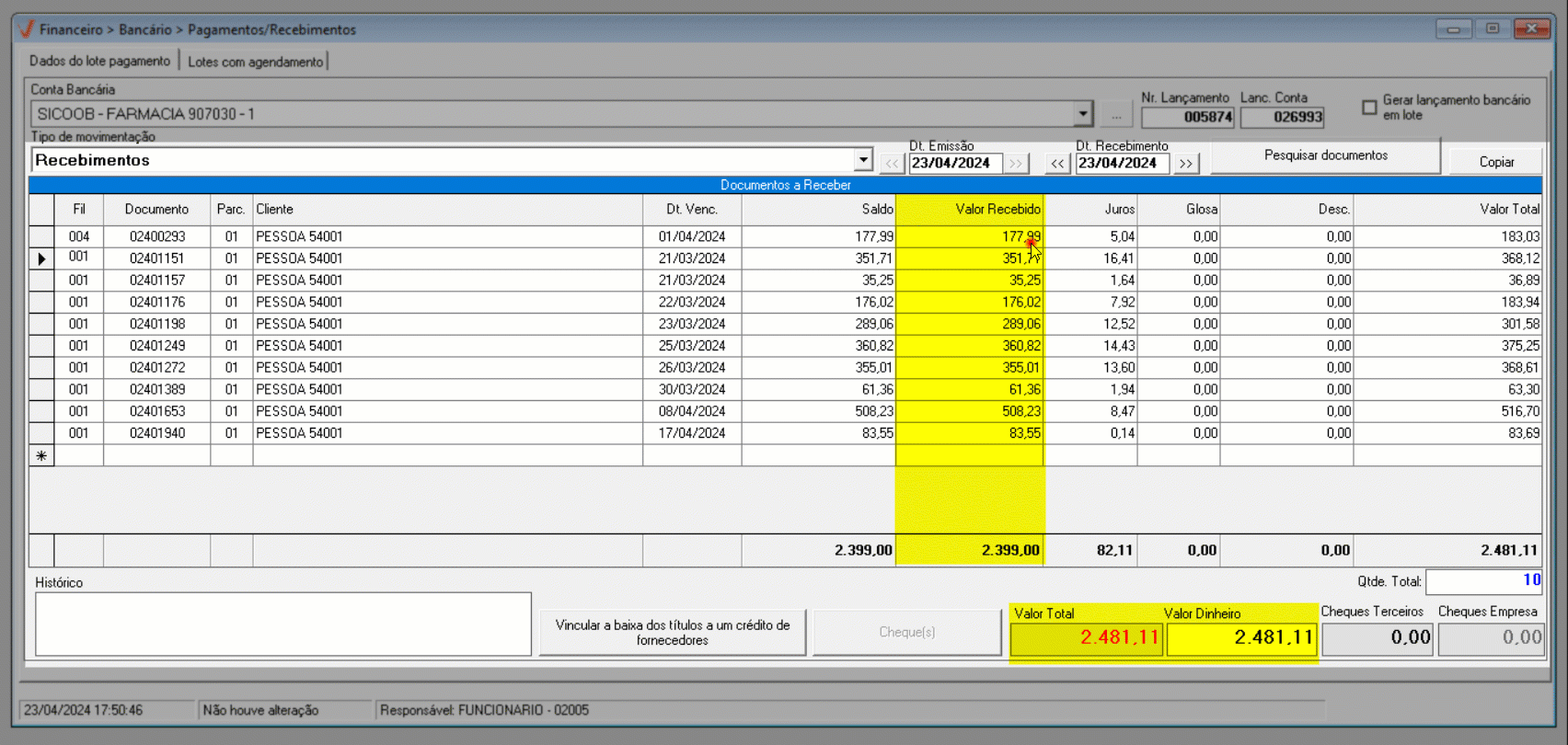Screen dimensions: 1568x745
Task: Click current row arrow indicator for document 02401151
Action: 41,259
